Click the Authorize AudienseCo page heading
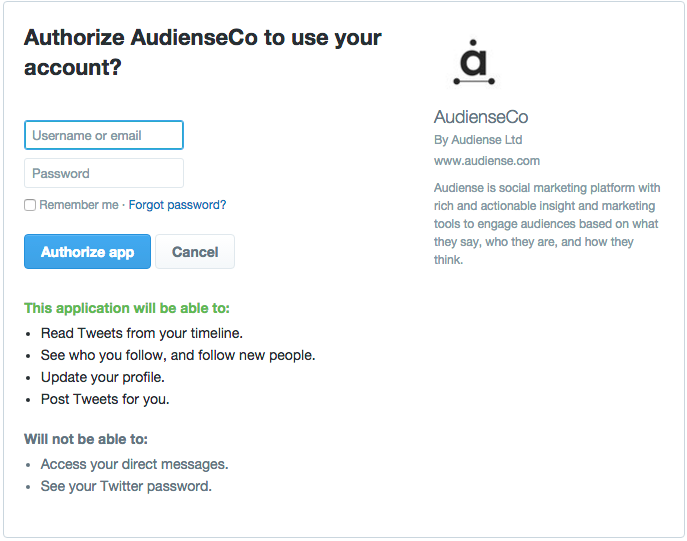 (202, 52)
